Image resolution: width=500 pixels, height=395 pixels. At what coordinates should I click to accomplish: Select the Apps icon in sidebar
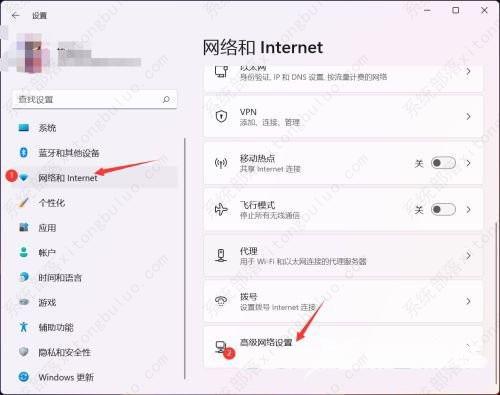coord(24,227)
